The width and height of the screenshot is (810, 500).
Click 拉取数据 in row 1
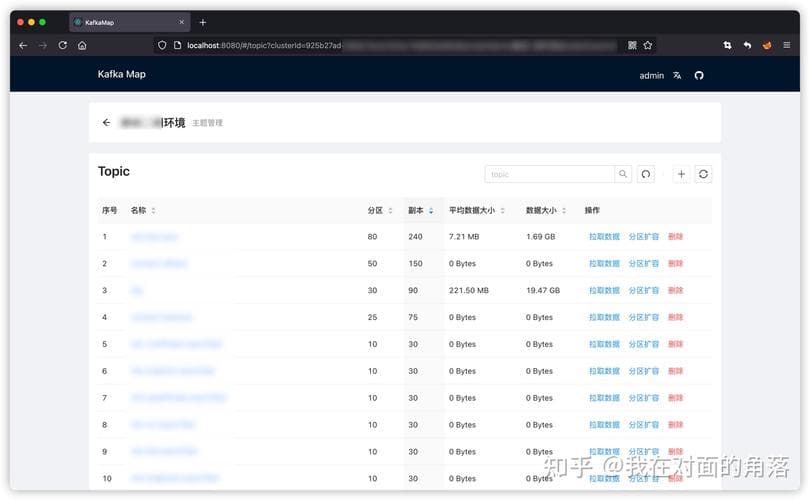coord(604,237)
